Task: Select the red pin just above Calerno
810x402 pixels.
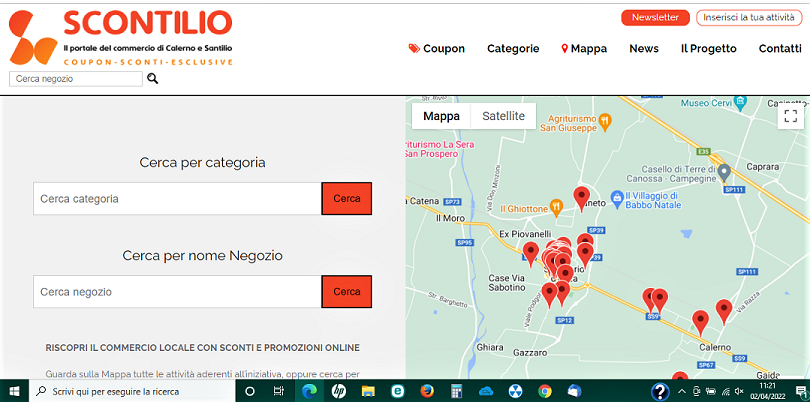Action: [700, 322]
